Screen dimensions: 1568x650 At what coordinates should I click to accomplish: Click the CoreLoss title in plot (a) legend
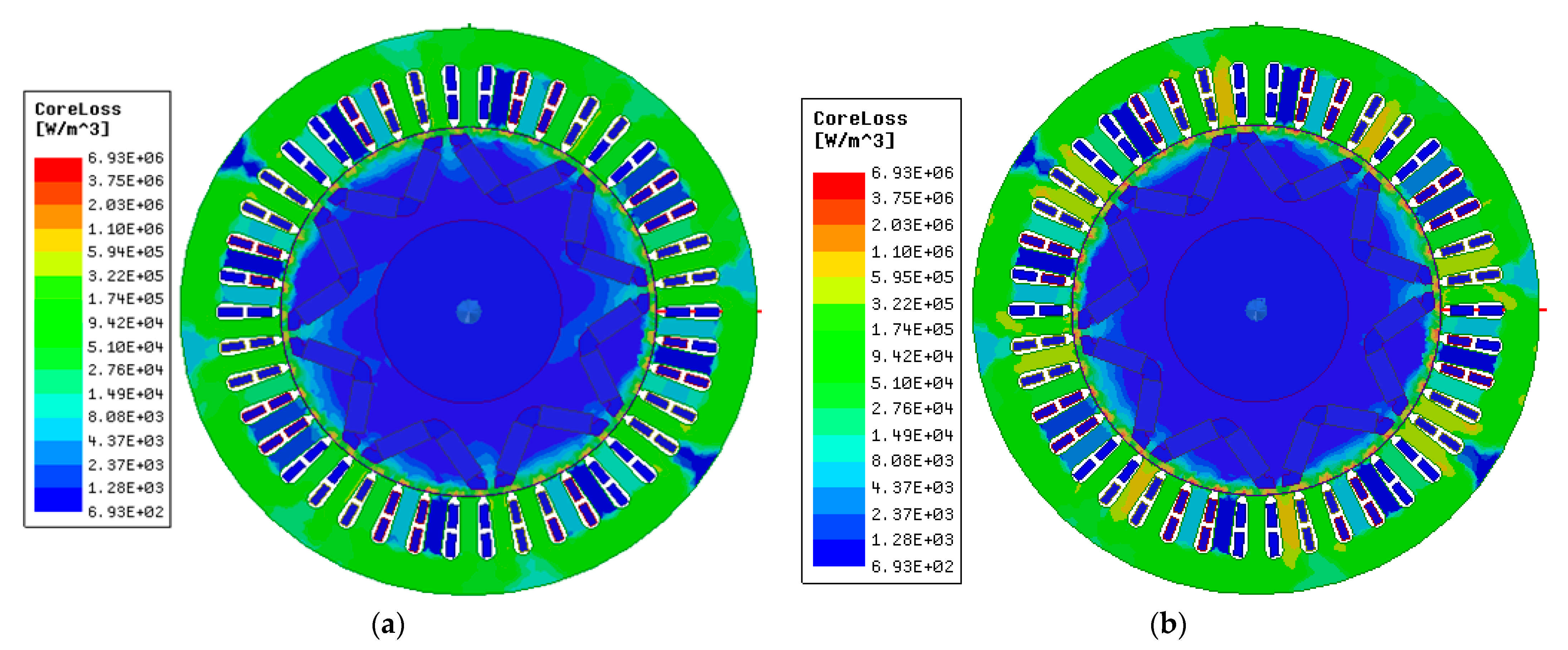pos(78,109)
